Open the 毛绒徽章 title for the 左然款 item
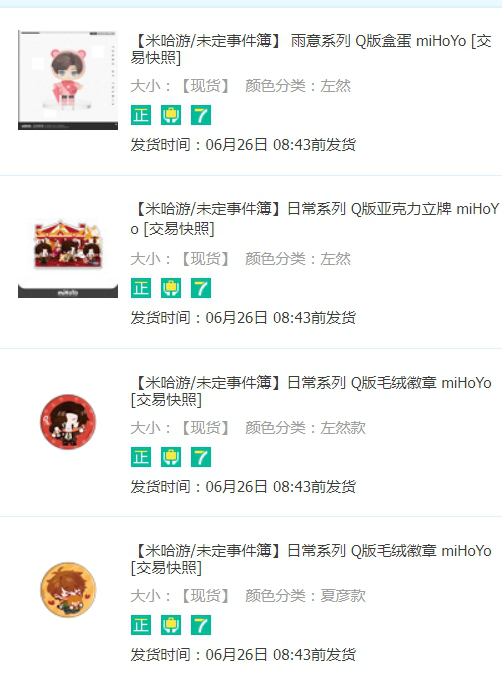 (x=311, y=391)
